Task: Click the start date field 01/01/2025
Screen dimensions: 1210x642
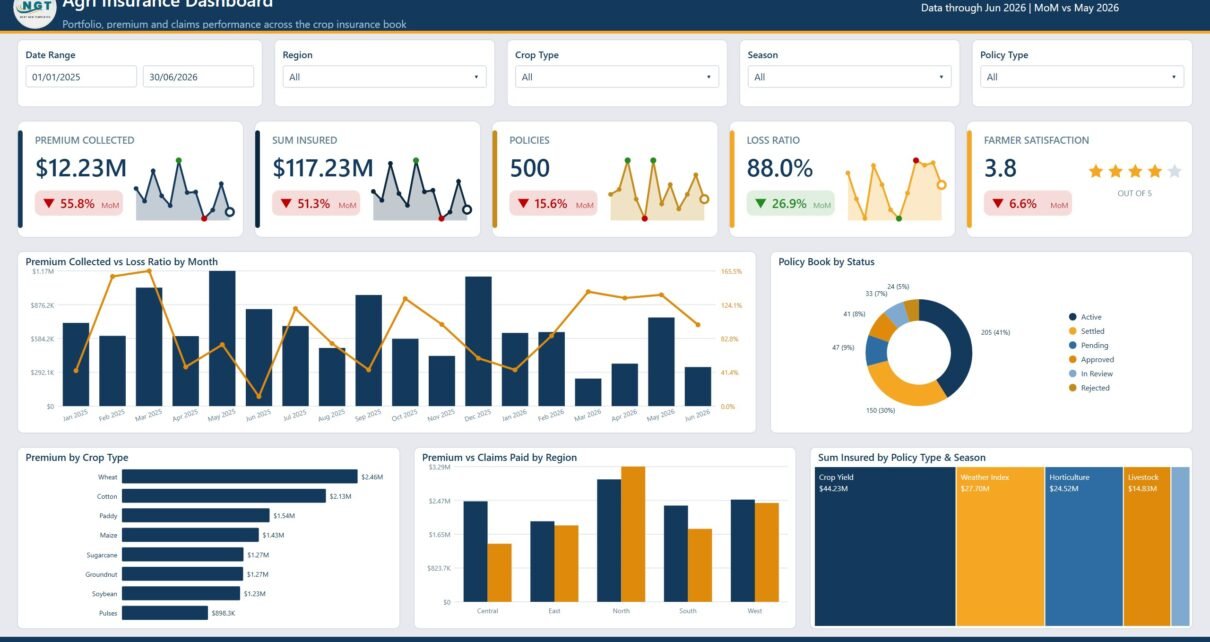Action: pos(81,77)
